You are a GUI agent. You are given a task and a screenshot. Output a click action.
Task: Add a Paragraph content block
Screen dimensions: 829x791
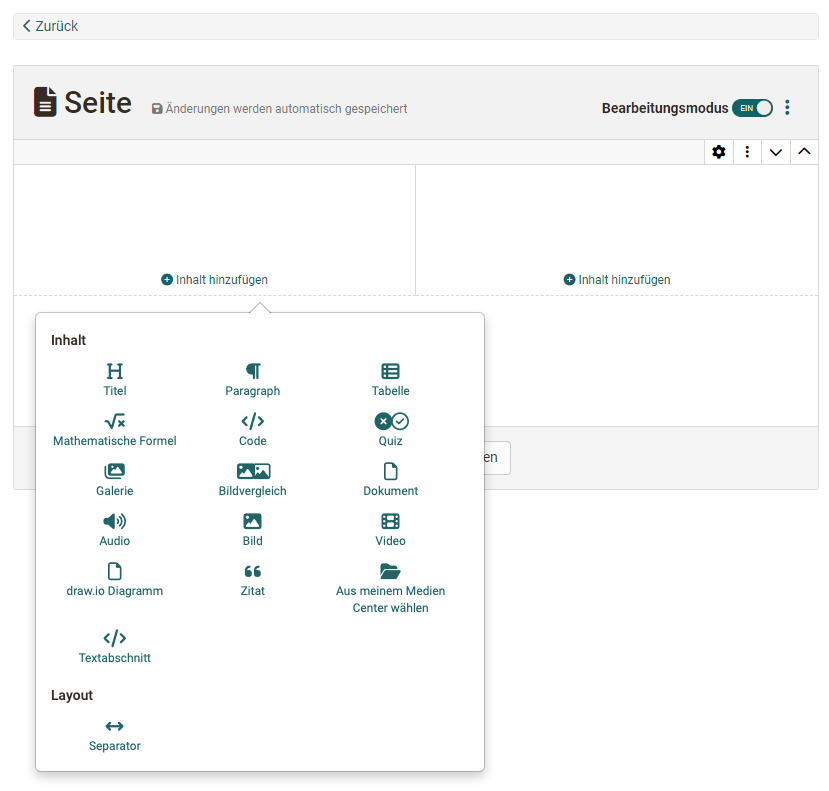pos(253,380)
